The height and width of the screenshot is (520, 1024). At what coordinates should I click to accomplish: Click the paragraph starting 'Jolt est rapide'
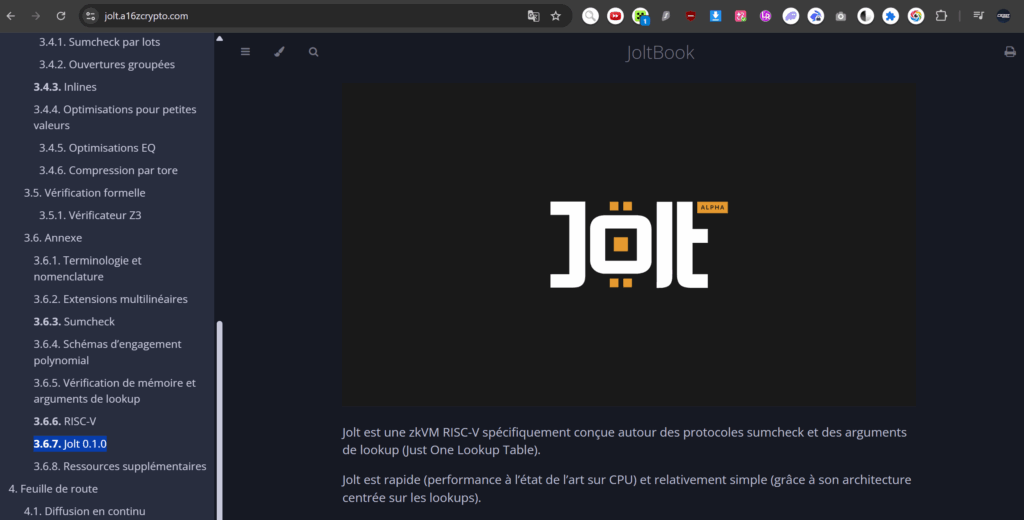626,489
